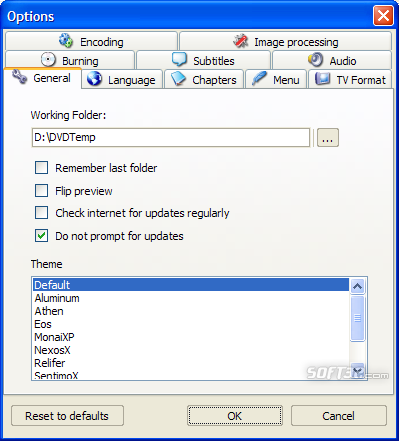Select the Default theme
This screenshot has height=441, width=399.
[x=191, y=285]
